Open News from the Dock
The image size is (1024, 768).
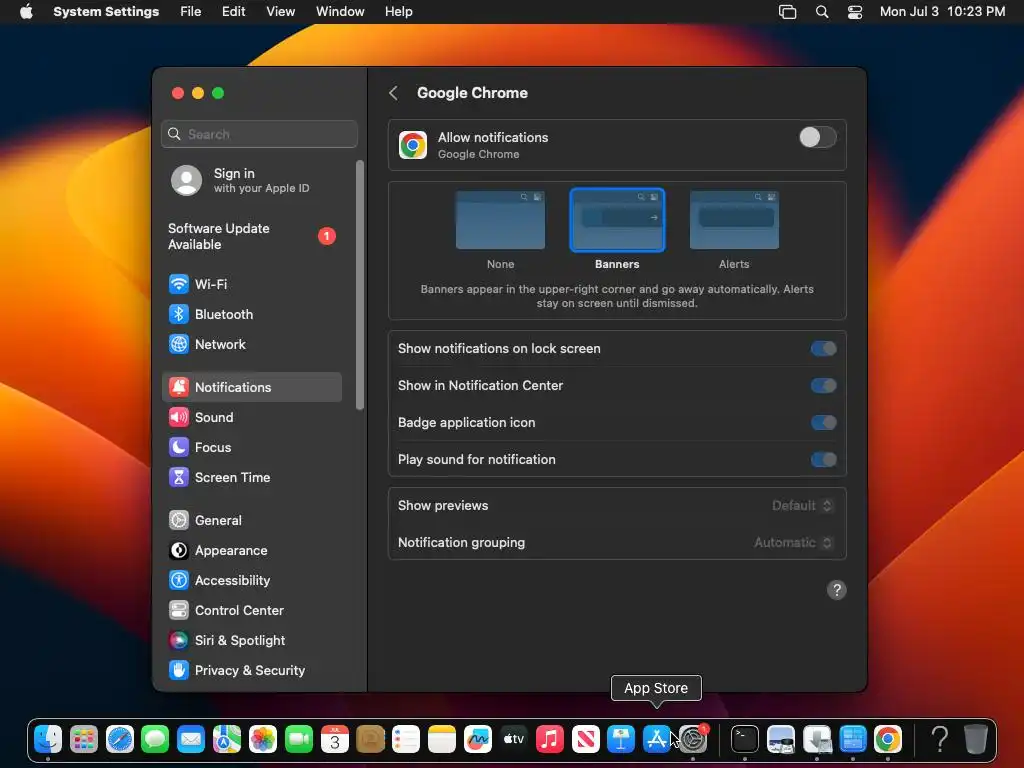point(586,739)
